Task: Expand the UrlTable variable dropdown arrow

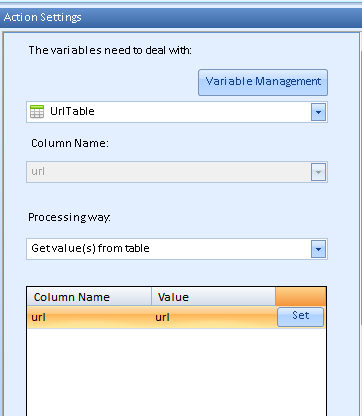Action: click(318, 112)
